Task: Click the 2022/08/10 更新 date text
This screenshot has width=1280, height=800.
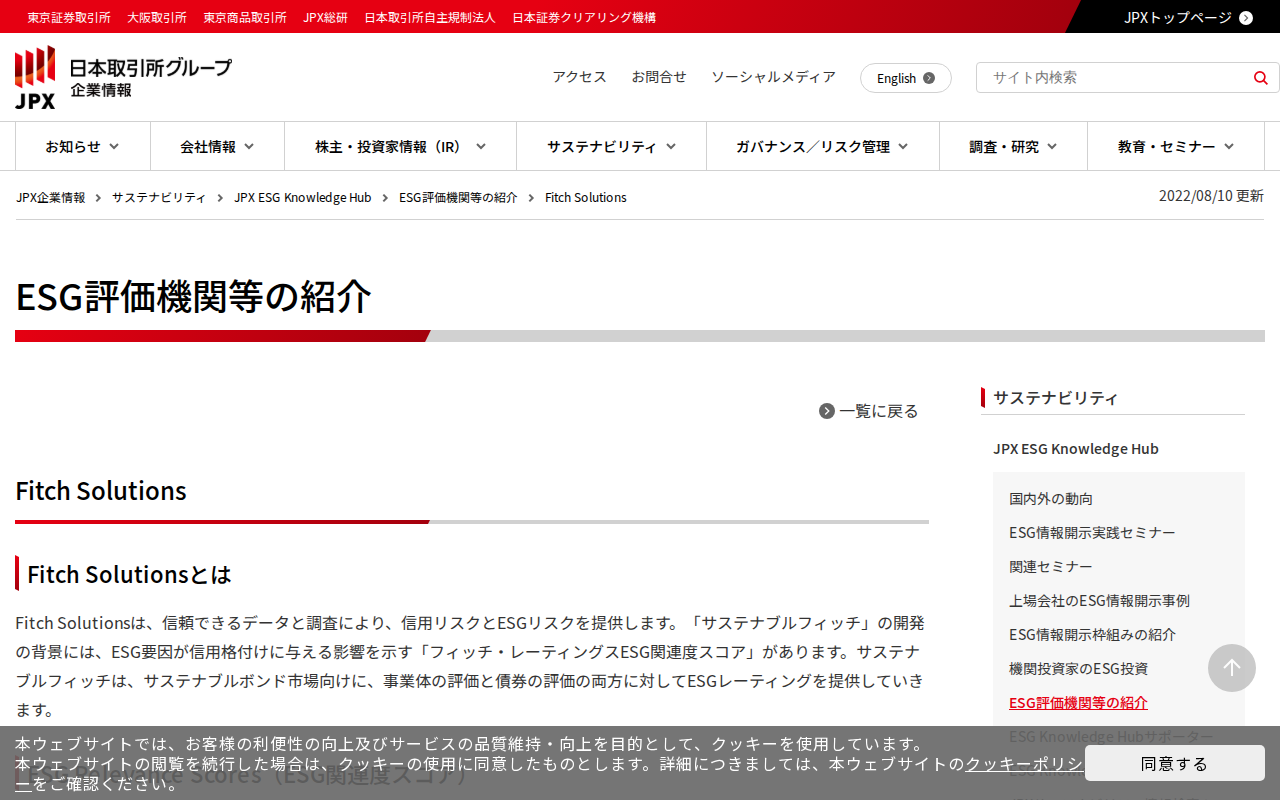Action: coord(1211,196)
